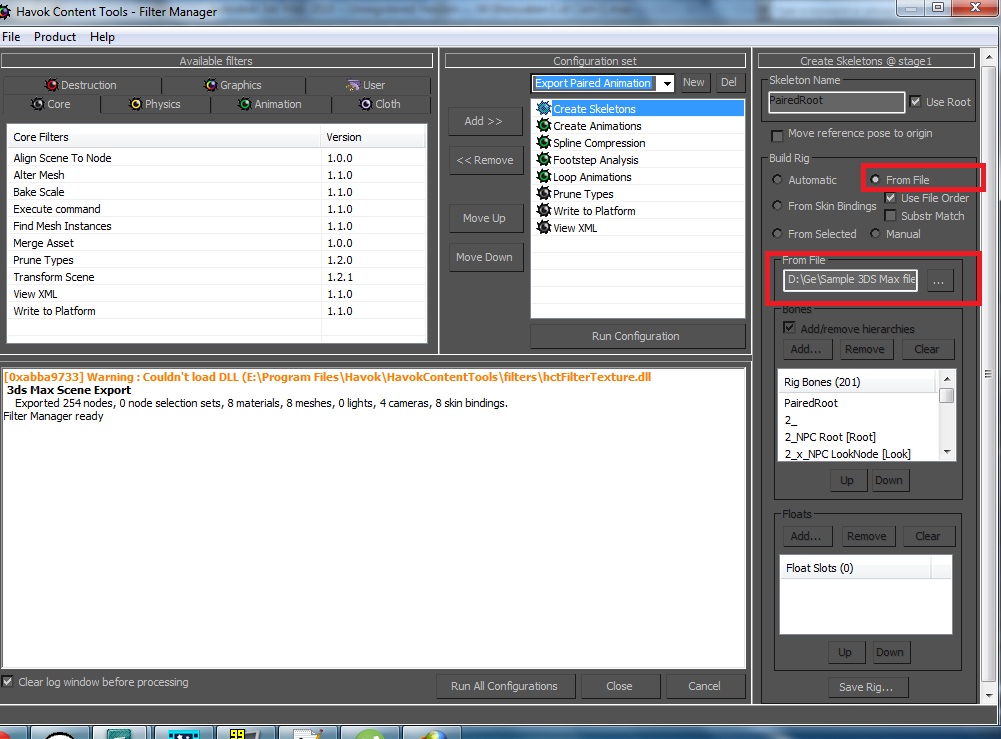Image resolution: width=1001 pixels, height=739 pixels.
Task: Enable the Use Root checkbox
Action: [915, 101]
